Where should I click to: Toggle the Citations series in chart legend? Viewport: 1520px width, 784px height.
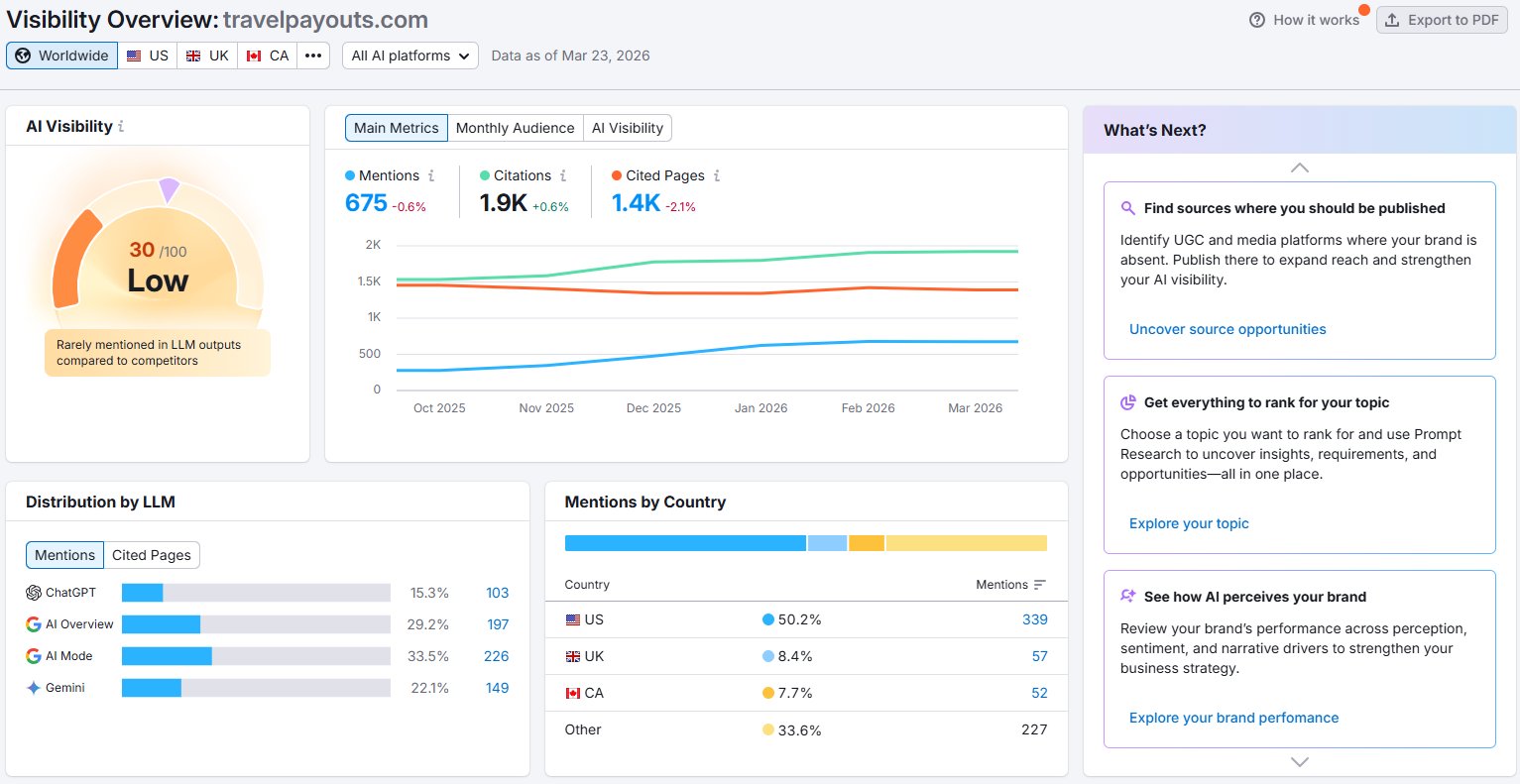pyautogui.click(x=516, y=175)
